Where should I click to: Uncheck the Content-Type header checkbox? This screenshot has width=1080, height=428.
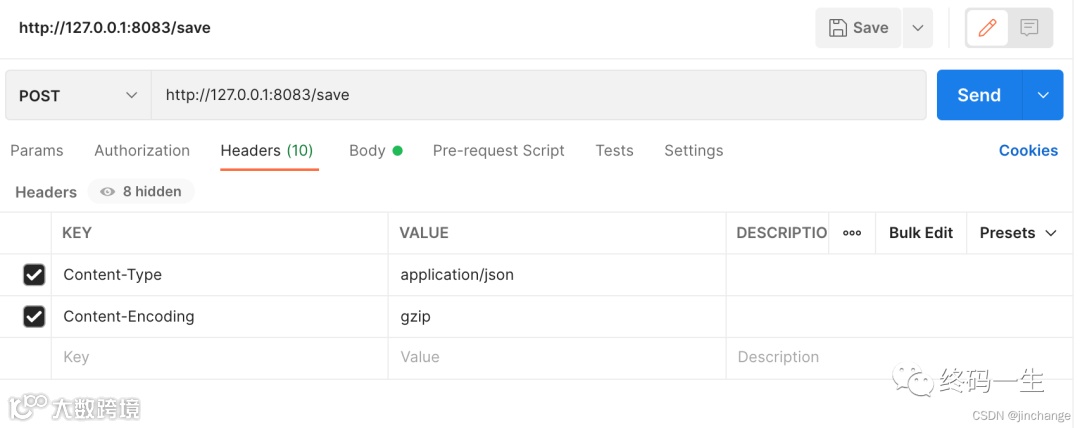coord(34,275)
